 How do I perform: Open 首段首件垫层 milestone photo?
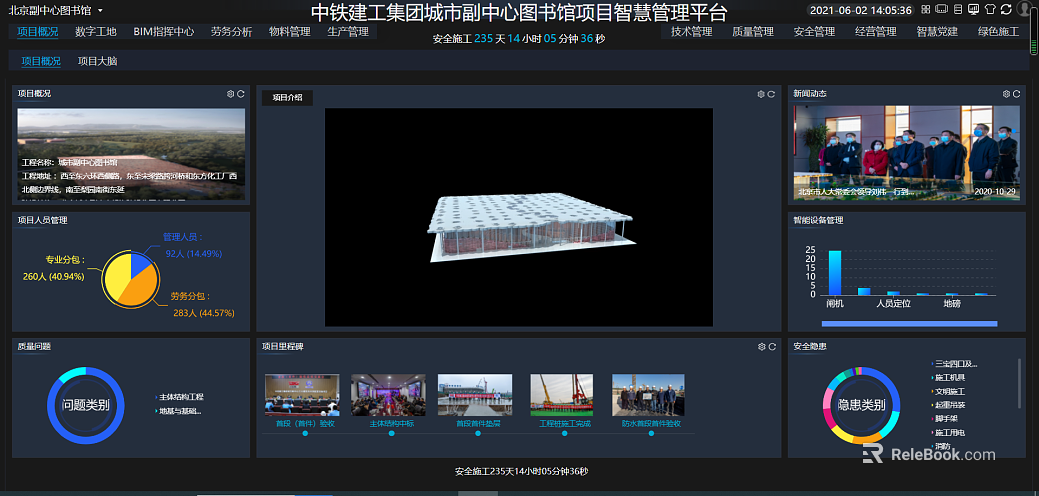click(x=475, y=395)
